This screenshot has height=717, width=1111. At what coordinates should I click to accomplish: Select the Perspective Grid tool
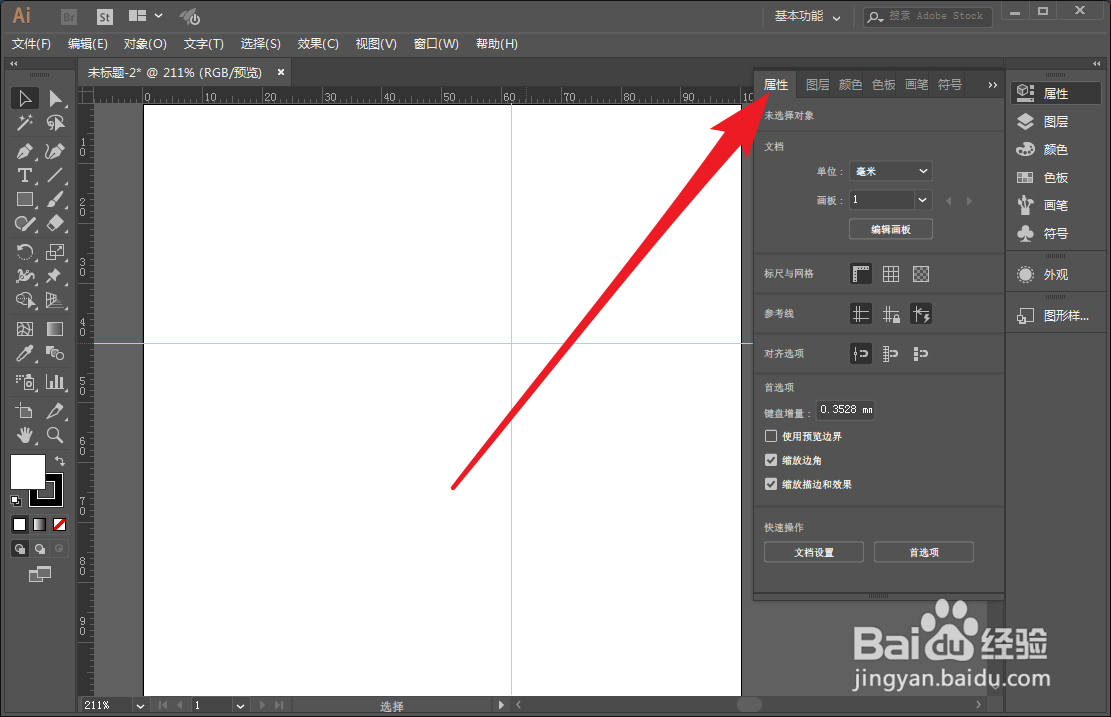tap(55, 300)
